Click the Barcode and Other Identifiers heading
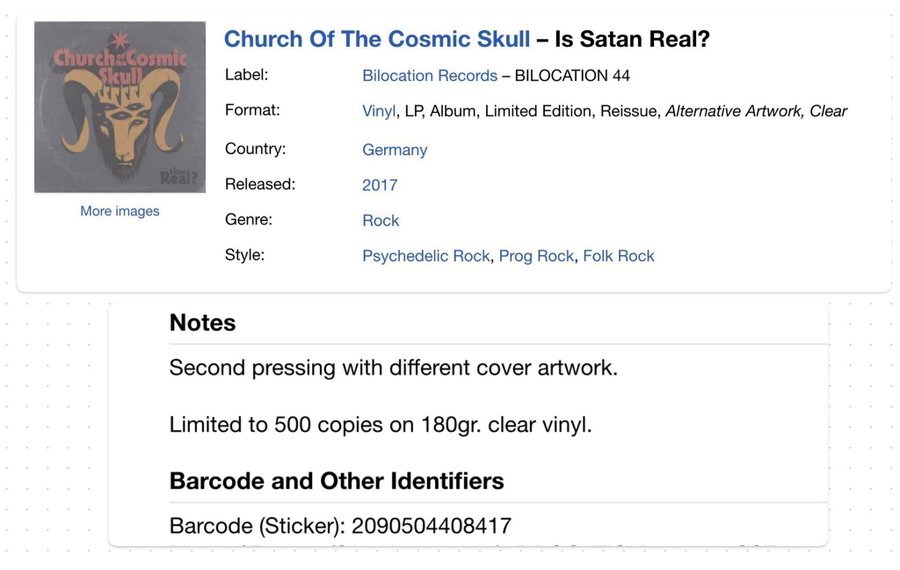 [336, 481]
